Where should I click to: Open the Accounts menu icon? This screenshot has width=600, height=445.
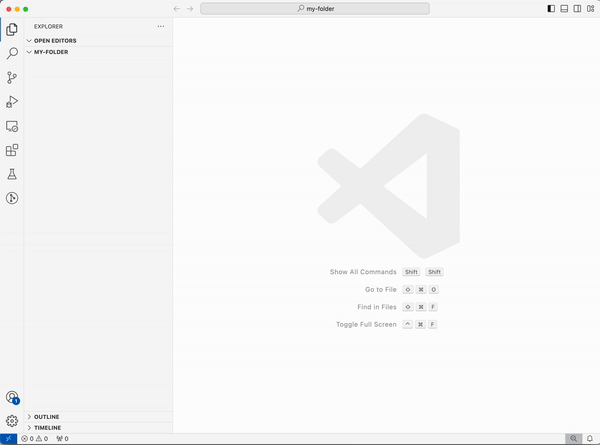[x=12, y=397]
